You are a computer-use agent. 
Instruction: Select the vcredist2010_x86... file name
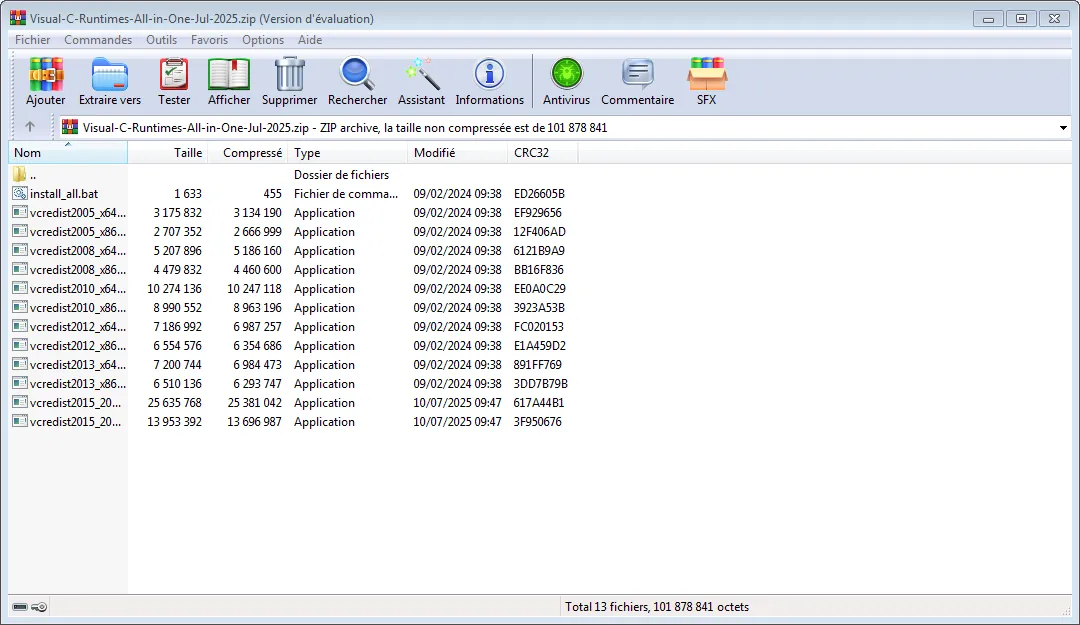pyautogui.click(x=78, y=307)
